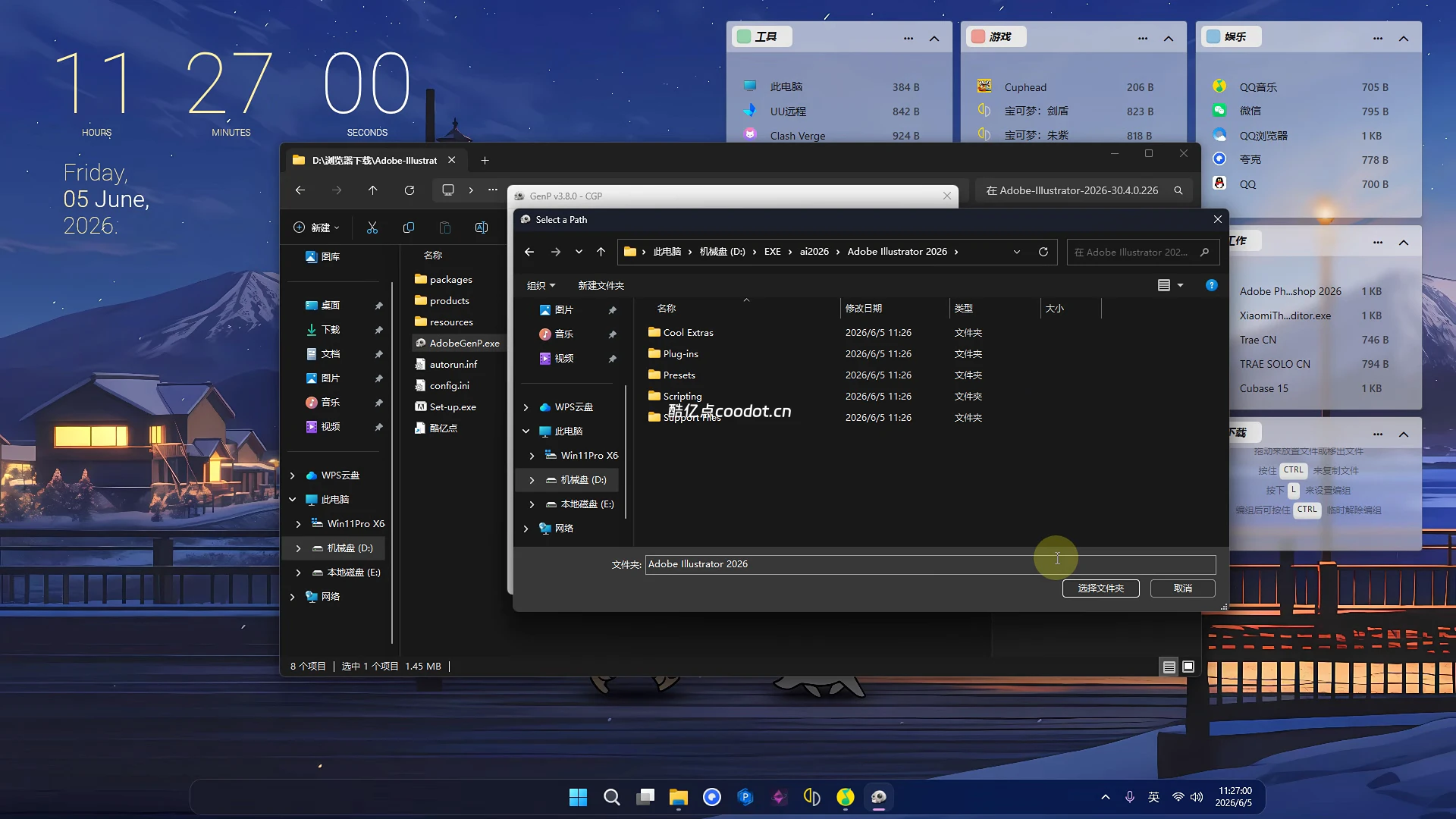Switch File Explorer to details view icon
The image size is (1456, 819).
pos(1169,667)
